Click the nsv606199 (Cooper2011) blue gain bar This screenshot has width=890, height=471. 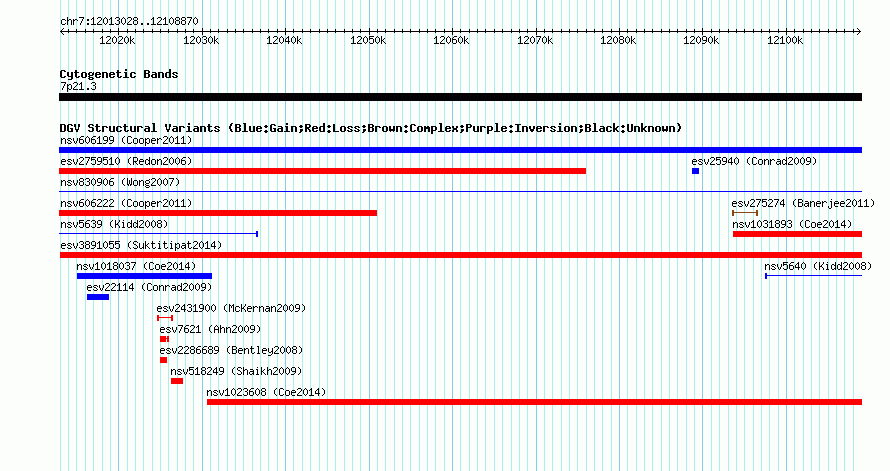point(460,150)
